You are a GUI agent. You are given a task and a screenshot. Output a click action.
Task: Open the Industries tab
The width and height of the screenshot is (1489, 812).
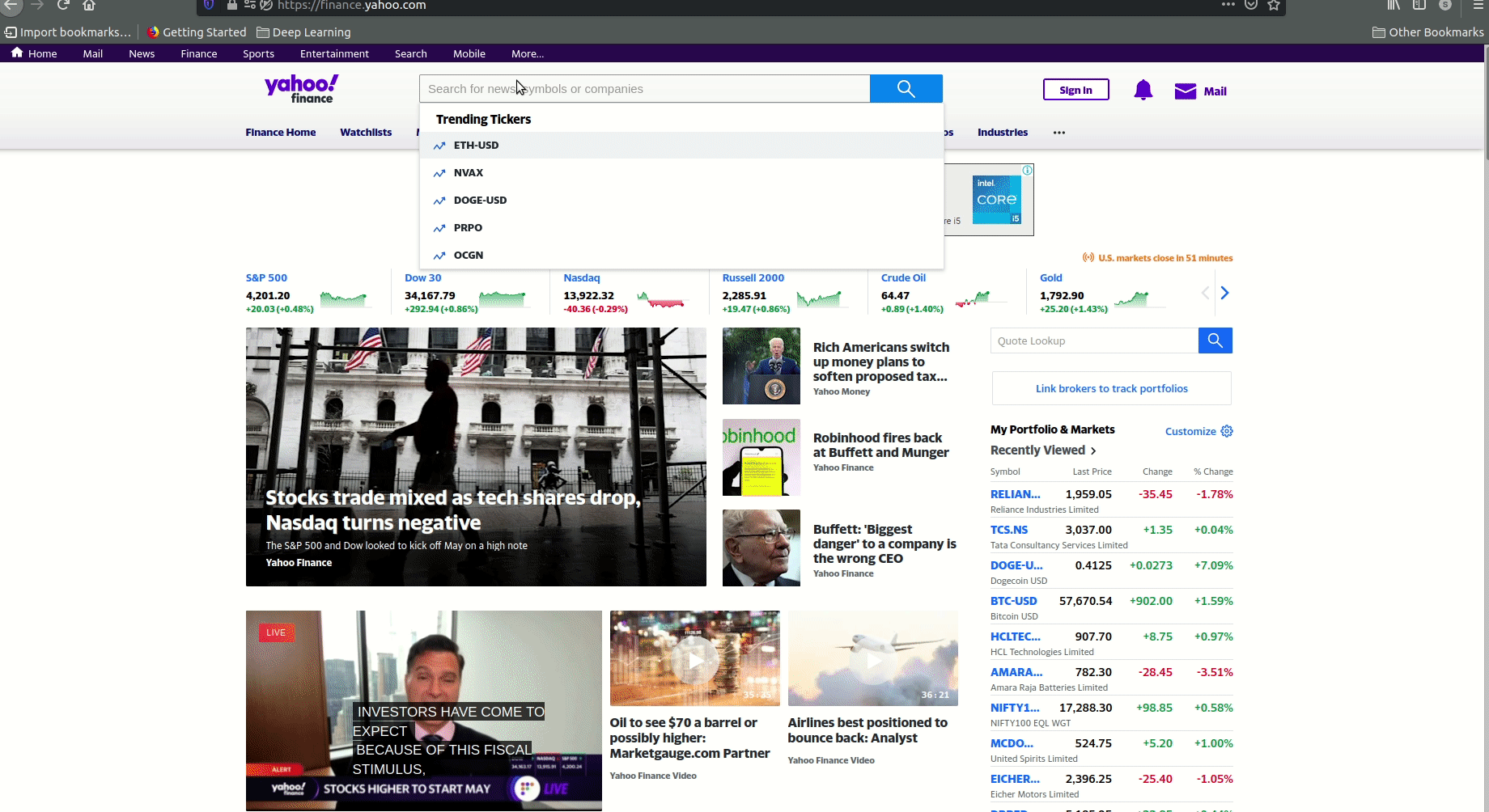point(1003,133)
